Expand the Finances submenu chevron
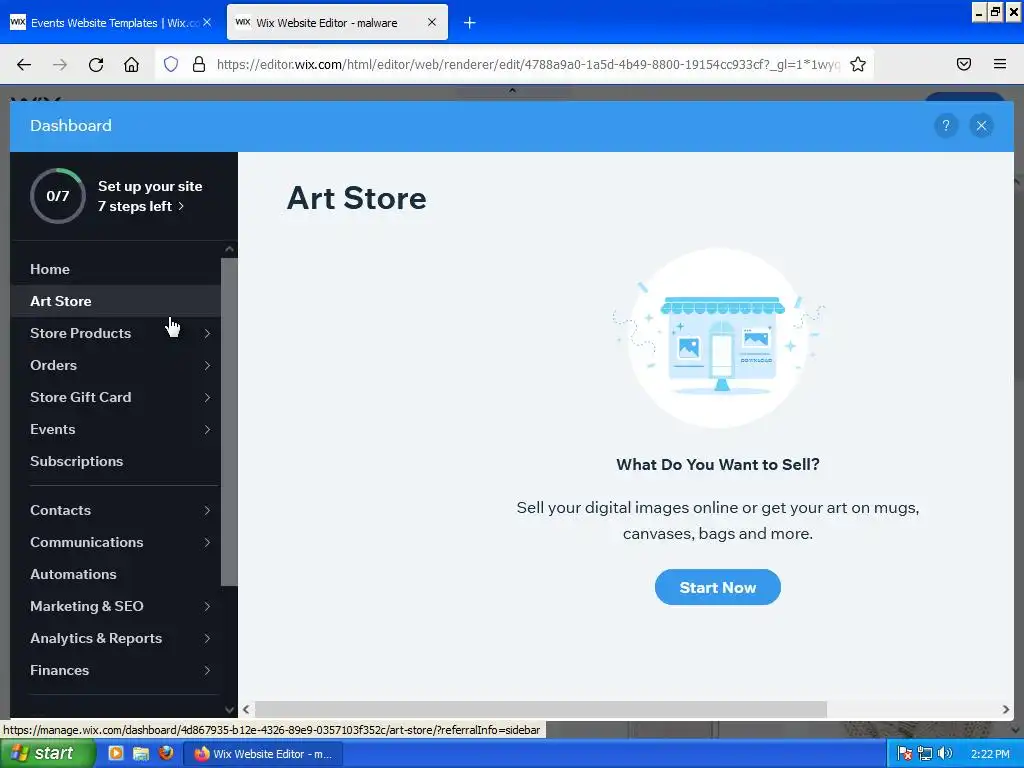 tap(207, 670)
